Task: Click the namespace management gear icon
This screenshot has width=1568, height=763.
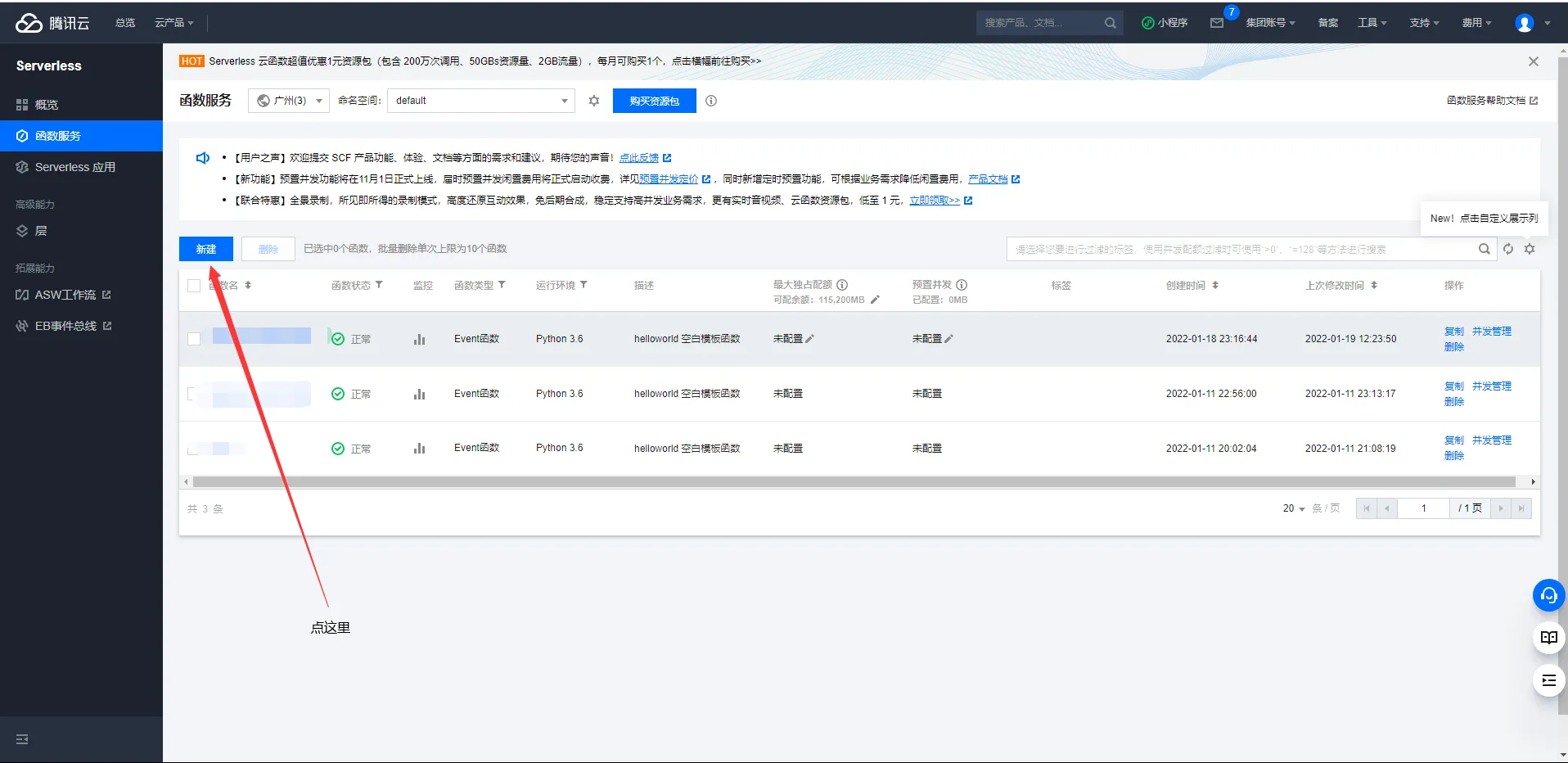Action: coord(594,101)
